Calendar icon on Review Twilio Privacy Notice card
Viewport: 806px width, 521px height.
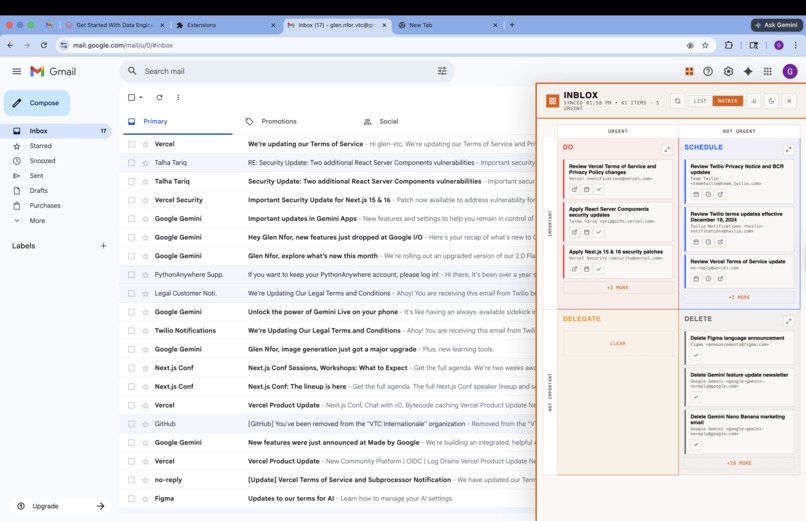(696, 195)
